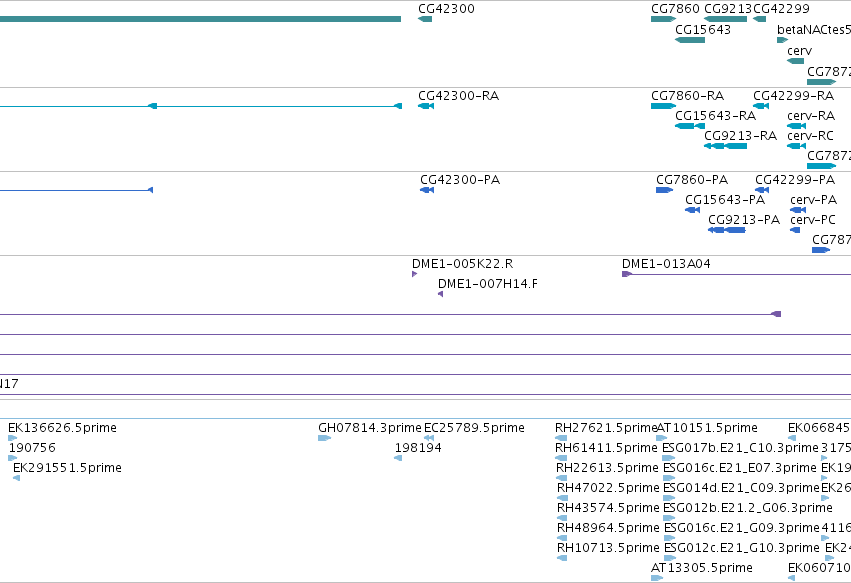Click the CG15643-PA protein label
Image resolution: width=851 pixels, height=583 pixels.
coord(725,200)
